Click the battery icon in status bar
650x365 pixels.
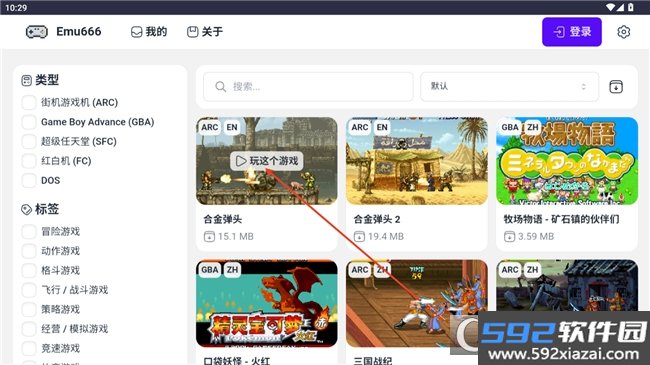coord(631,7)
